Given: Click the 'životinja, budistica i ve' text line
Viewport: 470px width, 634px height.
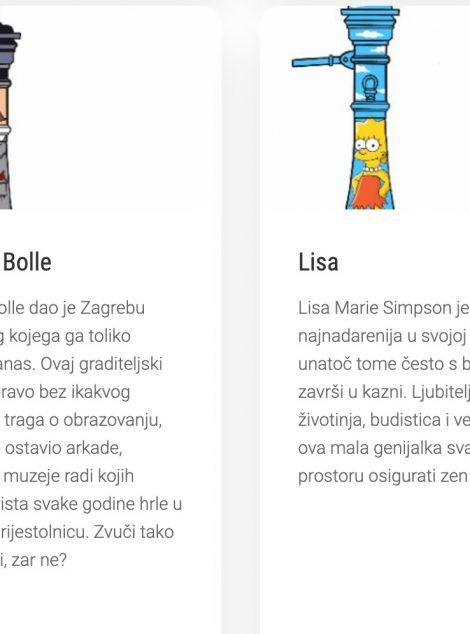Looking at the screenshot, I should (384, 420).
